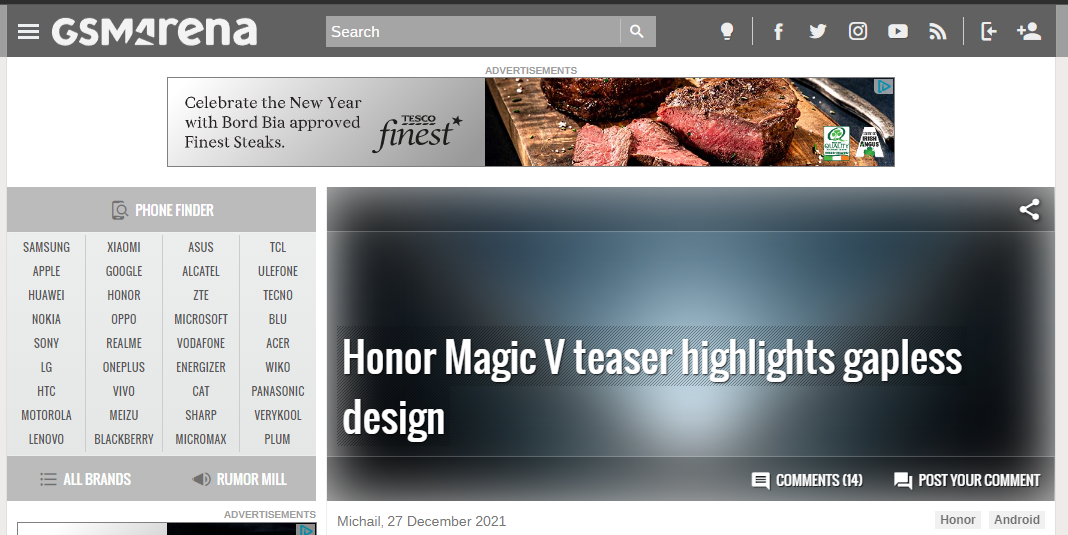Open Micromax brand page
Image resolution: width=1068 pixels, height=535 pixels.
(201, 439)
